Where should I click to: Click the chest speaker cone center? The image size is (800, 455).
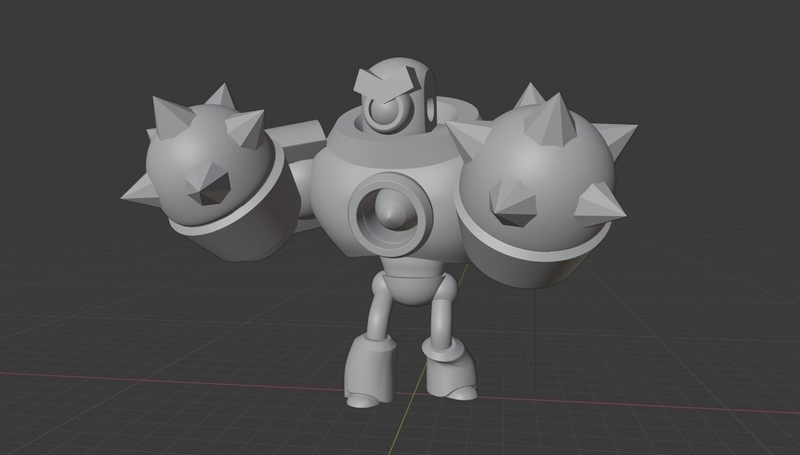coord(390,212)
